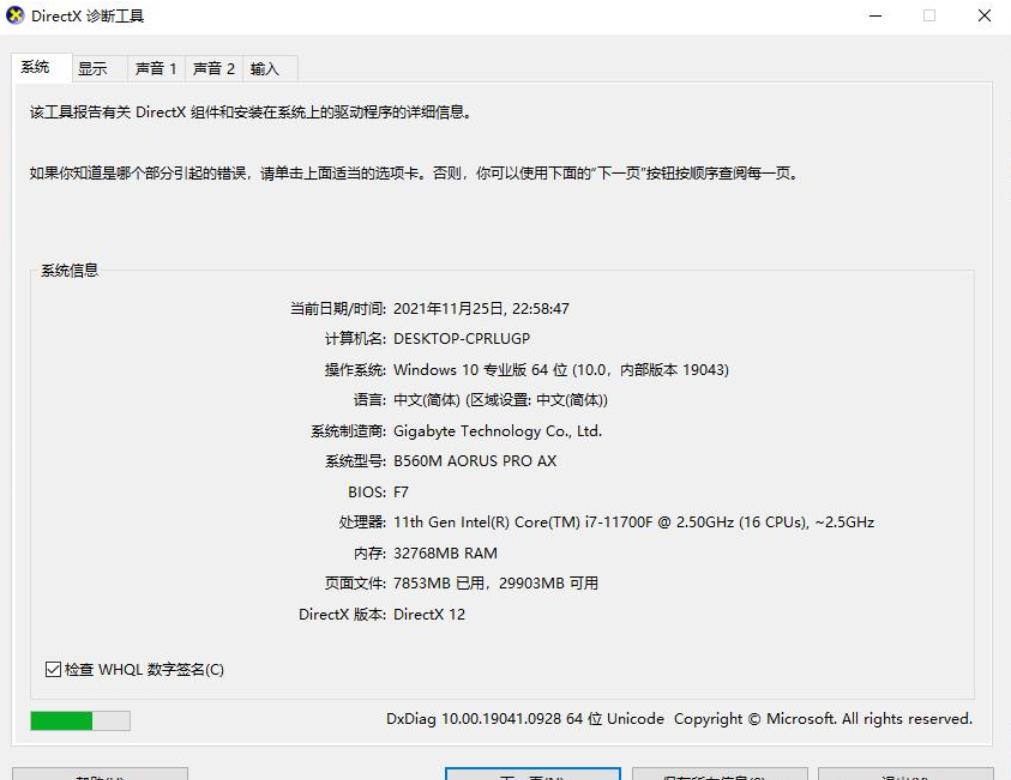Click the DxDiag 10.00.19041.0928 version text
The width and height of the screenshot is (1011, 780).
pyautogui.click(x=679, y=719)
